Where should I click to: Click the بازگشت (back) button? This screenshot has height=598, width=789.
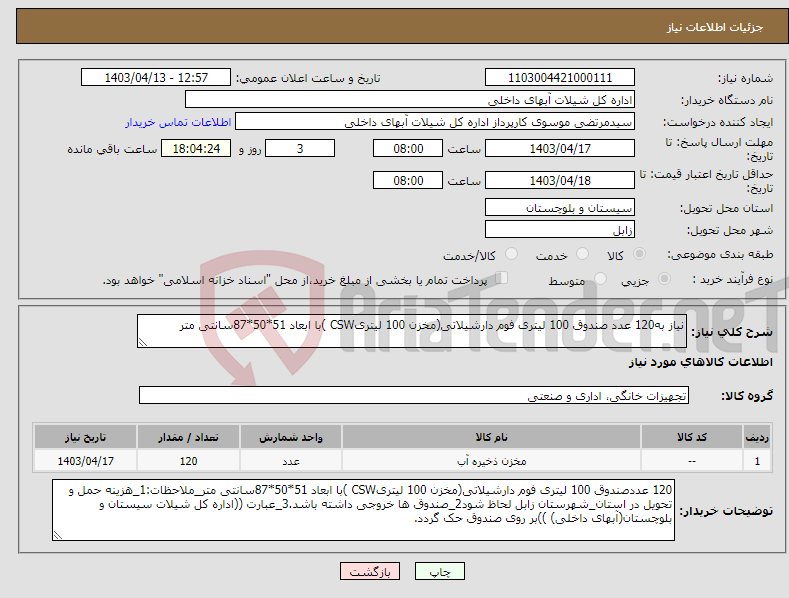tap(370, 571)
